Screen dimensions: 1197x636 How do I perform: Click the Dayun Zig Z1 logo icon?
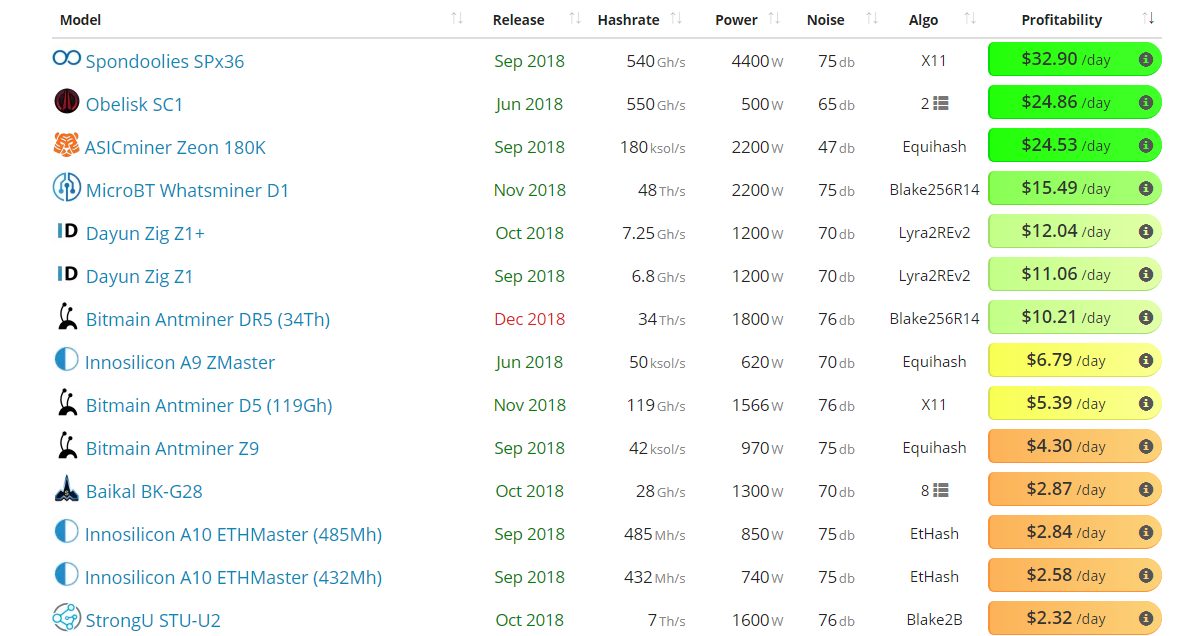tap(67, 273)
